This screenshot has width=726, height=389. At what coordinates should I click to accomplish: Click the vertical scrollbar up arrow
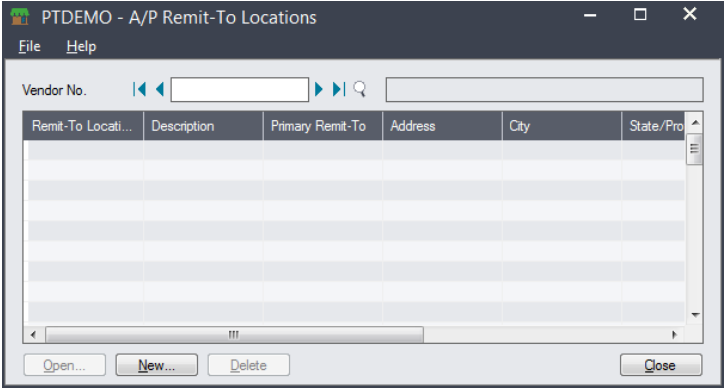coord(695,123)
